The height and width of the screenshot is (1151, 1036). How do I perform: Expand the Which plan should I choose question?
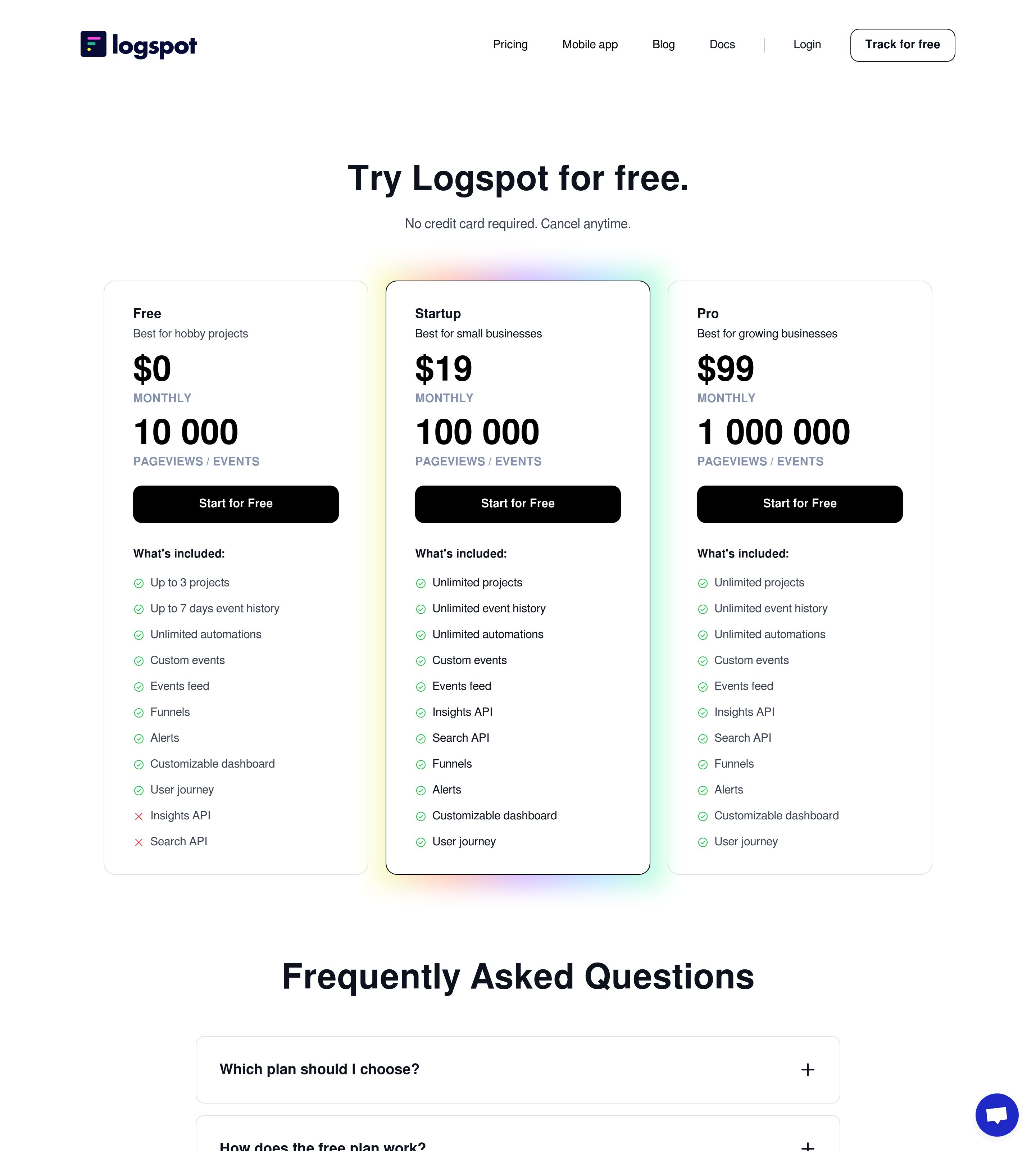(x=518, y=1069)
